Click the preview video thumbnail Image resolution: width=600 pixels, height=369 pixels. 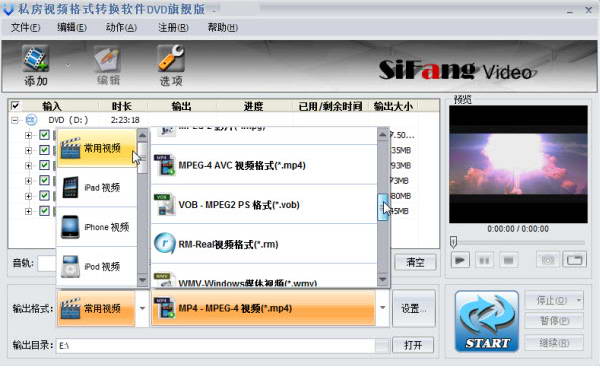point(518,164)
